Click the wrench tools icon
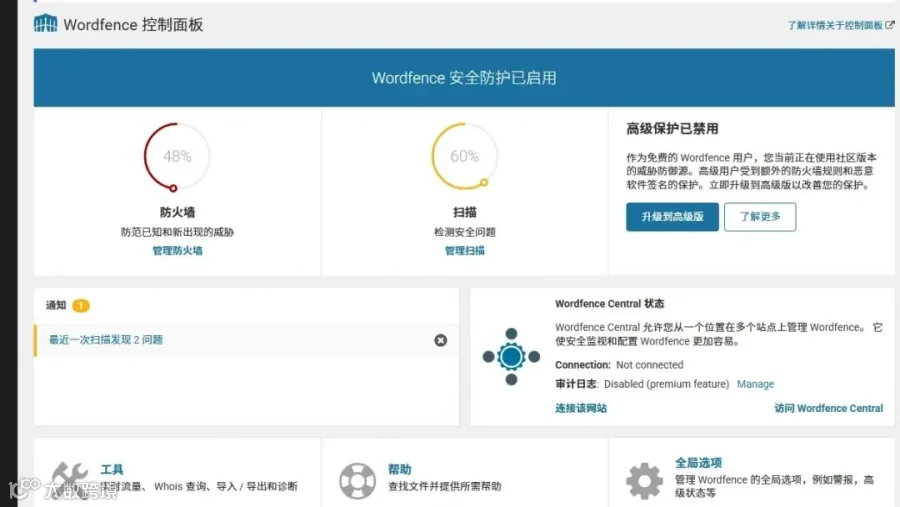The image size is (900, 507). (70, 480)
